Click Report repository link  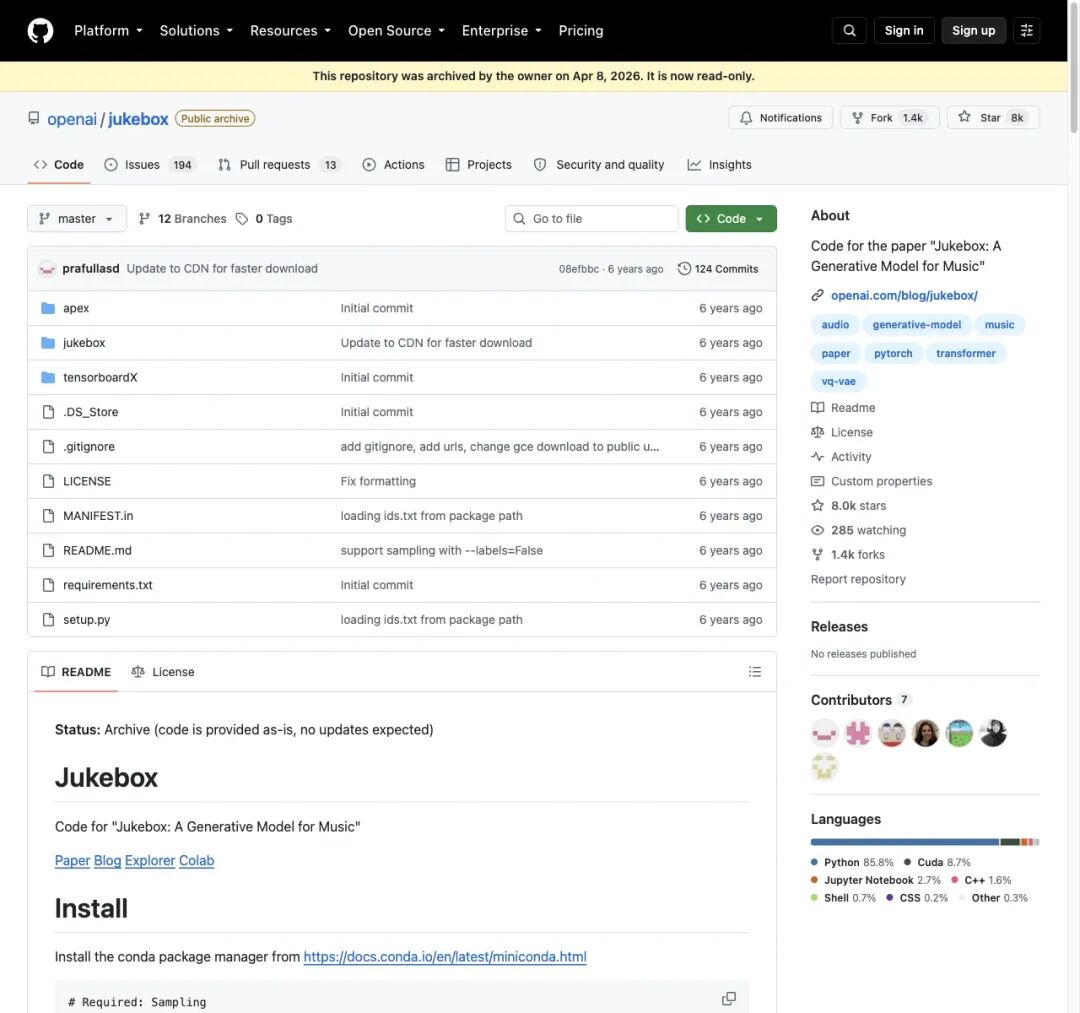point(858,579)
